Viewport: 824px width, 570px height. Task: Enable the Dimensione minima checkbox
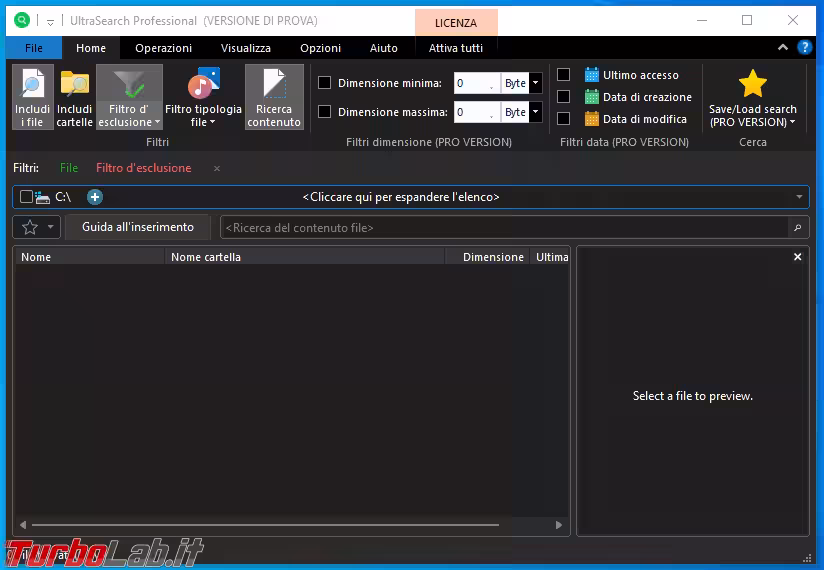coord(325,83)
